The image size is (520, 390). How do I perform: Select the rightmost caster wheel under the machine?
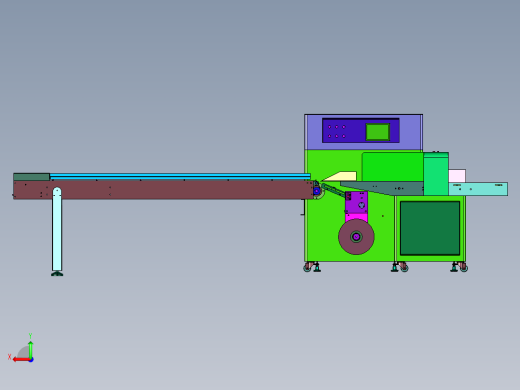click(464, 268)
